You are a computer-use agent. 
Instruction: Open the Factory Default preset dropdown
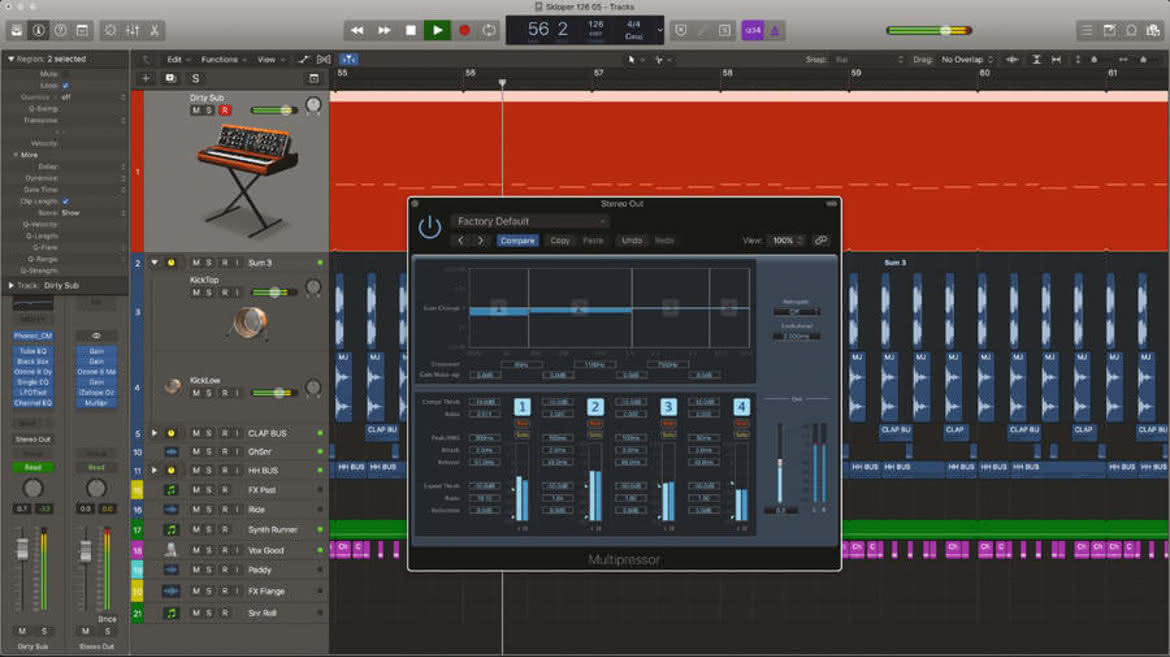[x=530, y=221]
